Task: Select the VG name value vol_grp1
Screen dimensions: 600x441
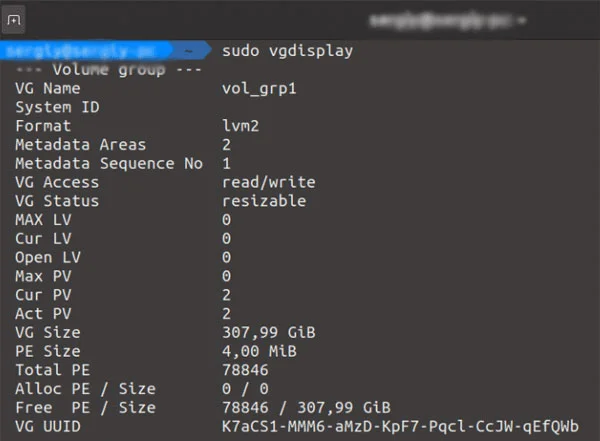Action: pos(260,88)
